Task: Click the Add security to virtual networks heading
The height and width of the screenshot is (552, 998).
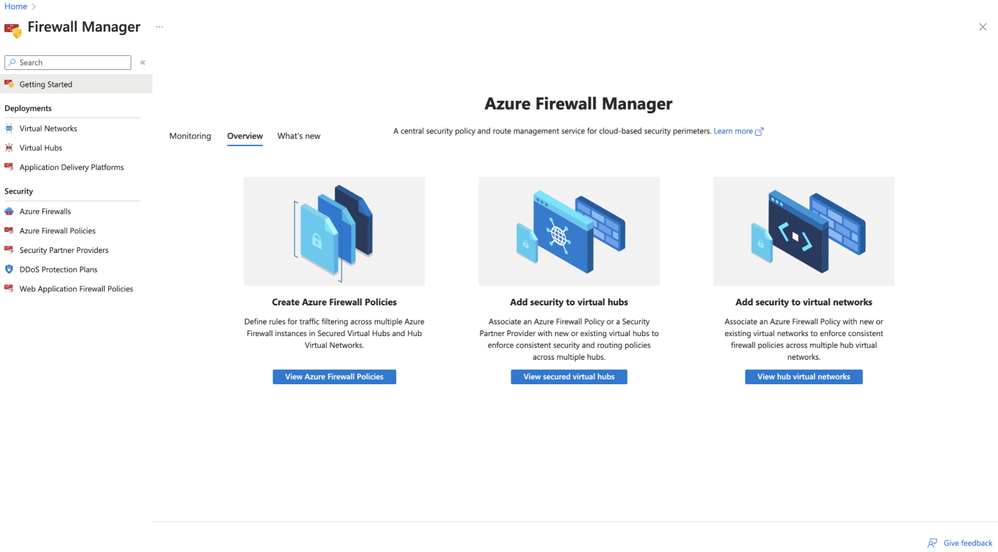Action: tap(804, 302)
